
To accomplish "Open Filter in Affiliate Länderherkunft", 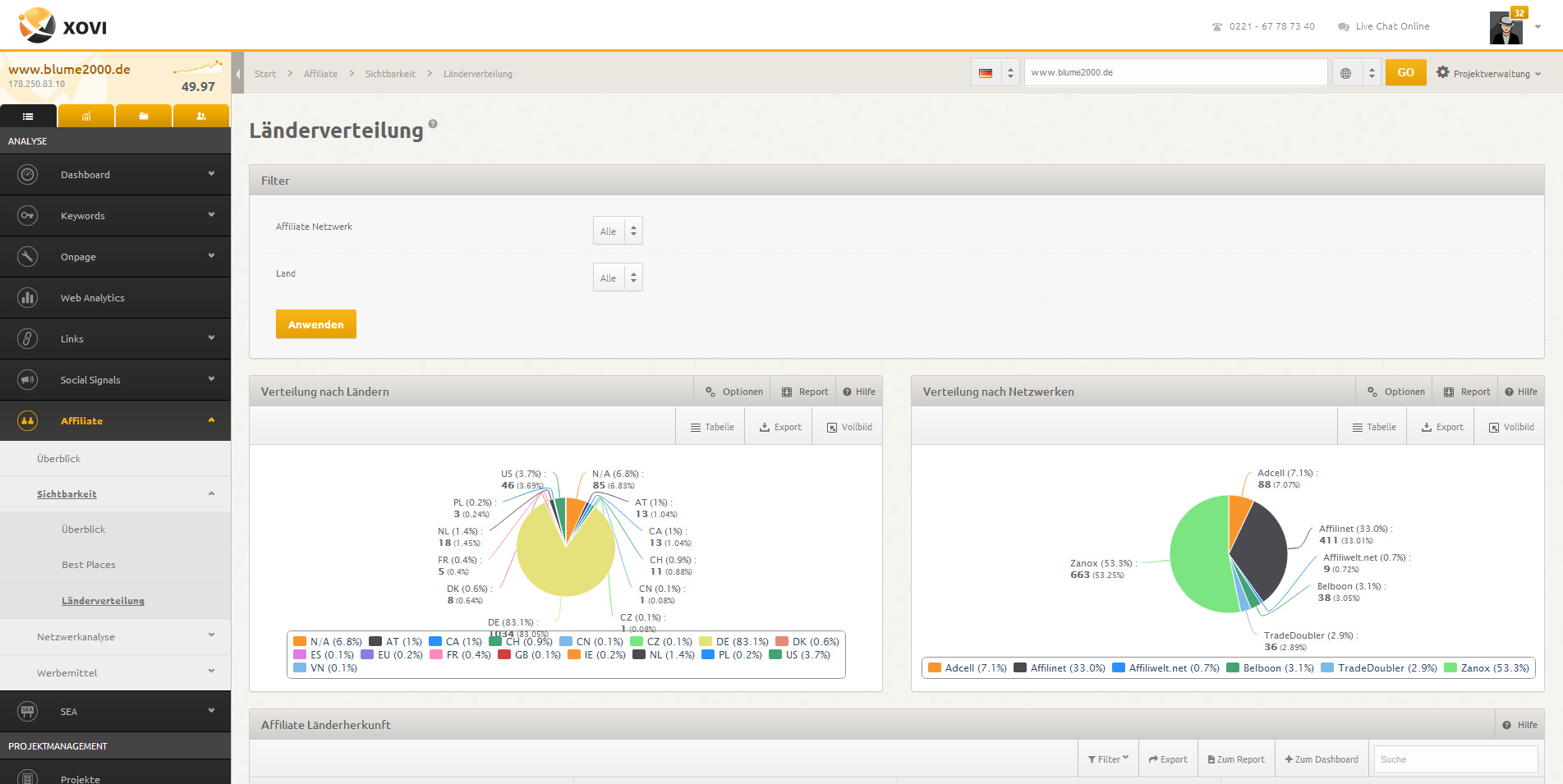I will 1108,759.
